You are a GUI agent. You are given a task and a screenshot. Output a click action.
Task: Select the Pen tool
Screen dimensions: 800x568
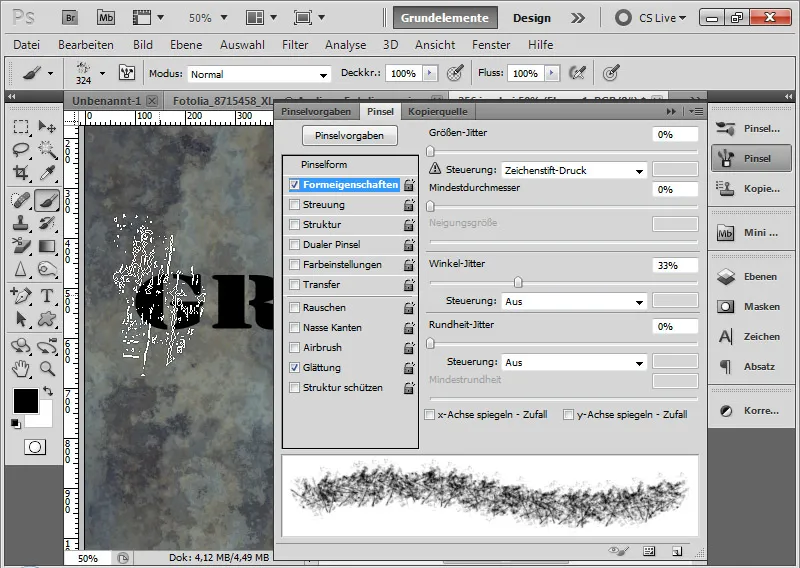21,296
